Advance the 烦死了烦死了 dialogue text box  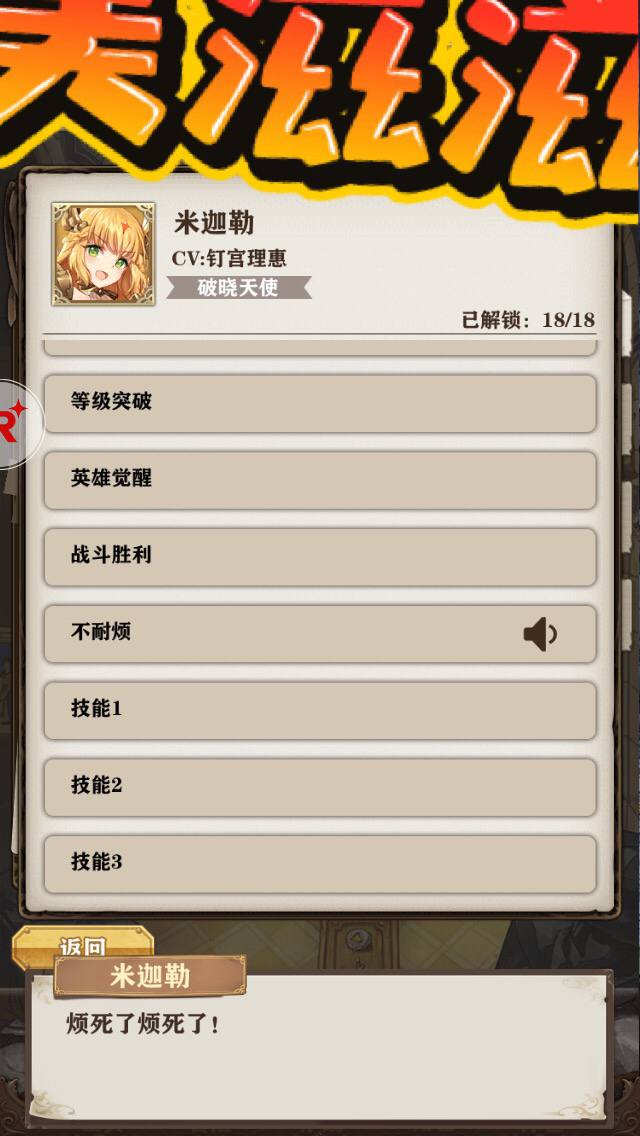click(x=320, y=1049)
